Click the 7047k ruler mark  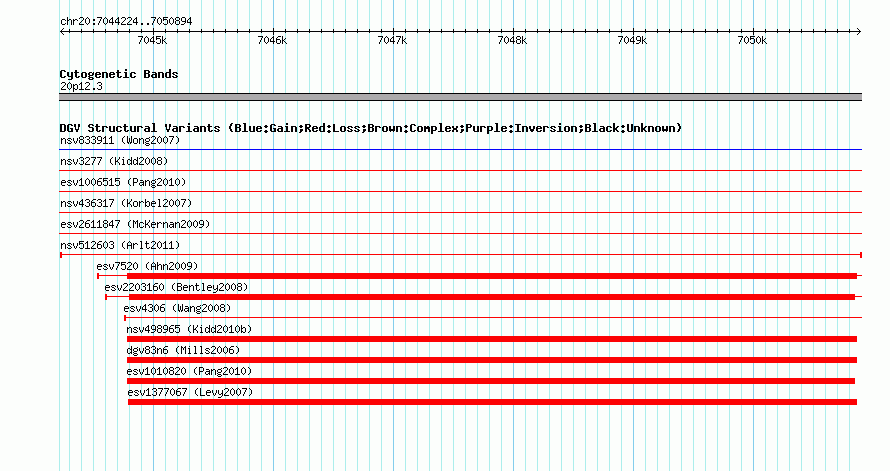tap(393, 40)
